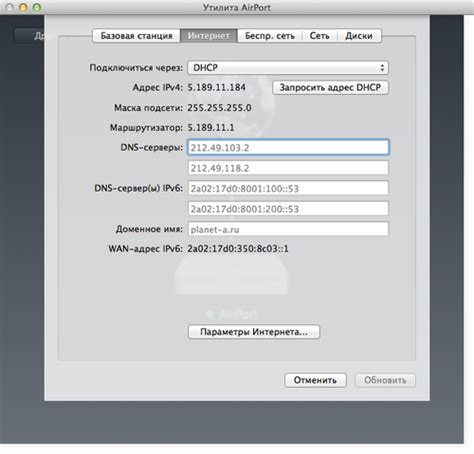Select the Интернет tab
The height and width of the screenshot is (454, 474).
pyautogui.click(x=209, y=36)
